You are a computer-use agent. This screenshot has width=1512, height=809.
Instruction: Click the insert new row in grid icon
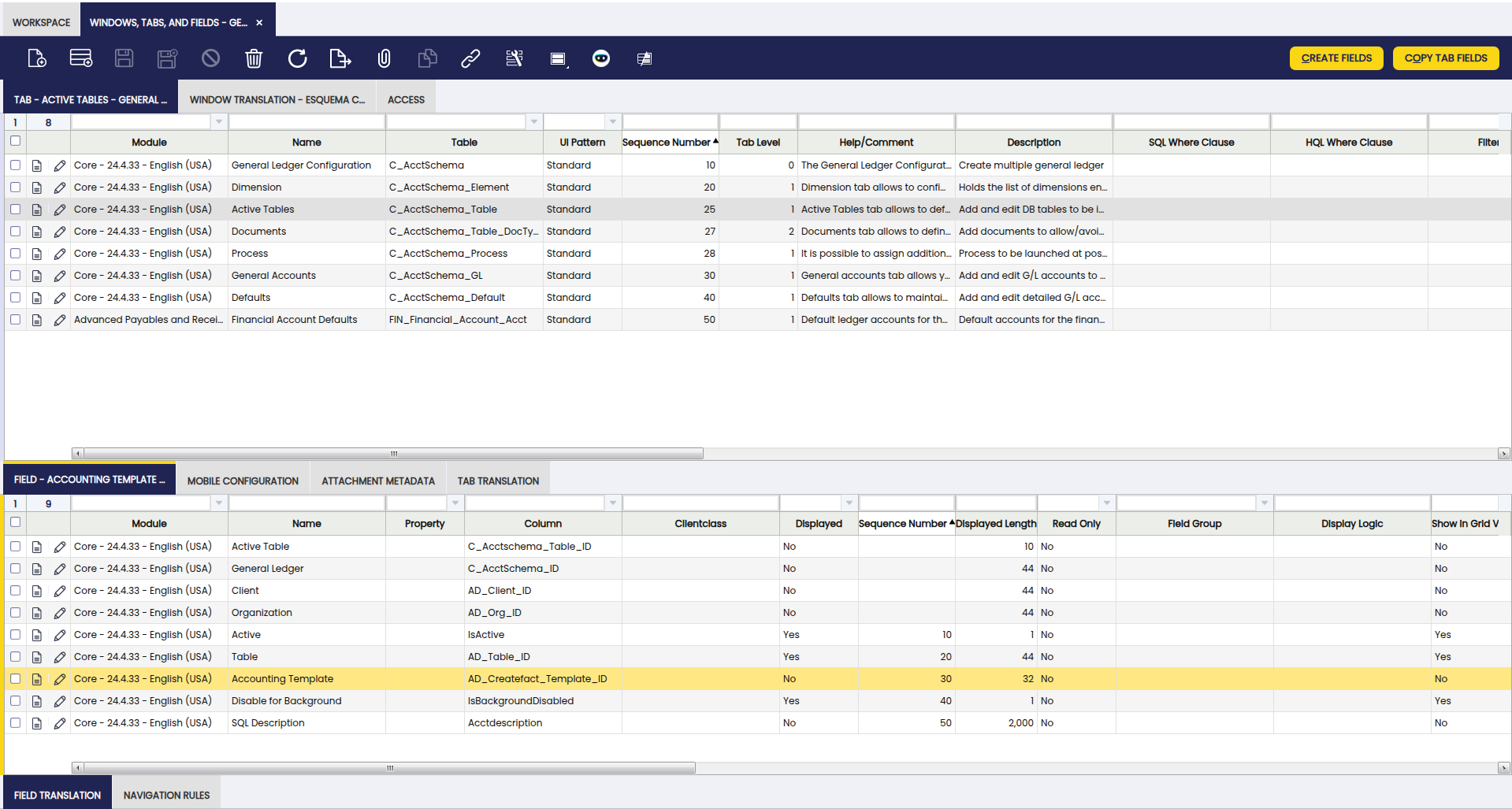80,58
